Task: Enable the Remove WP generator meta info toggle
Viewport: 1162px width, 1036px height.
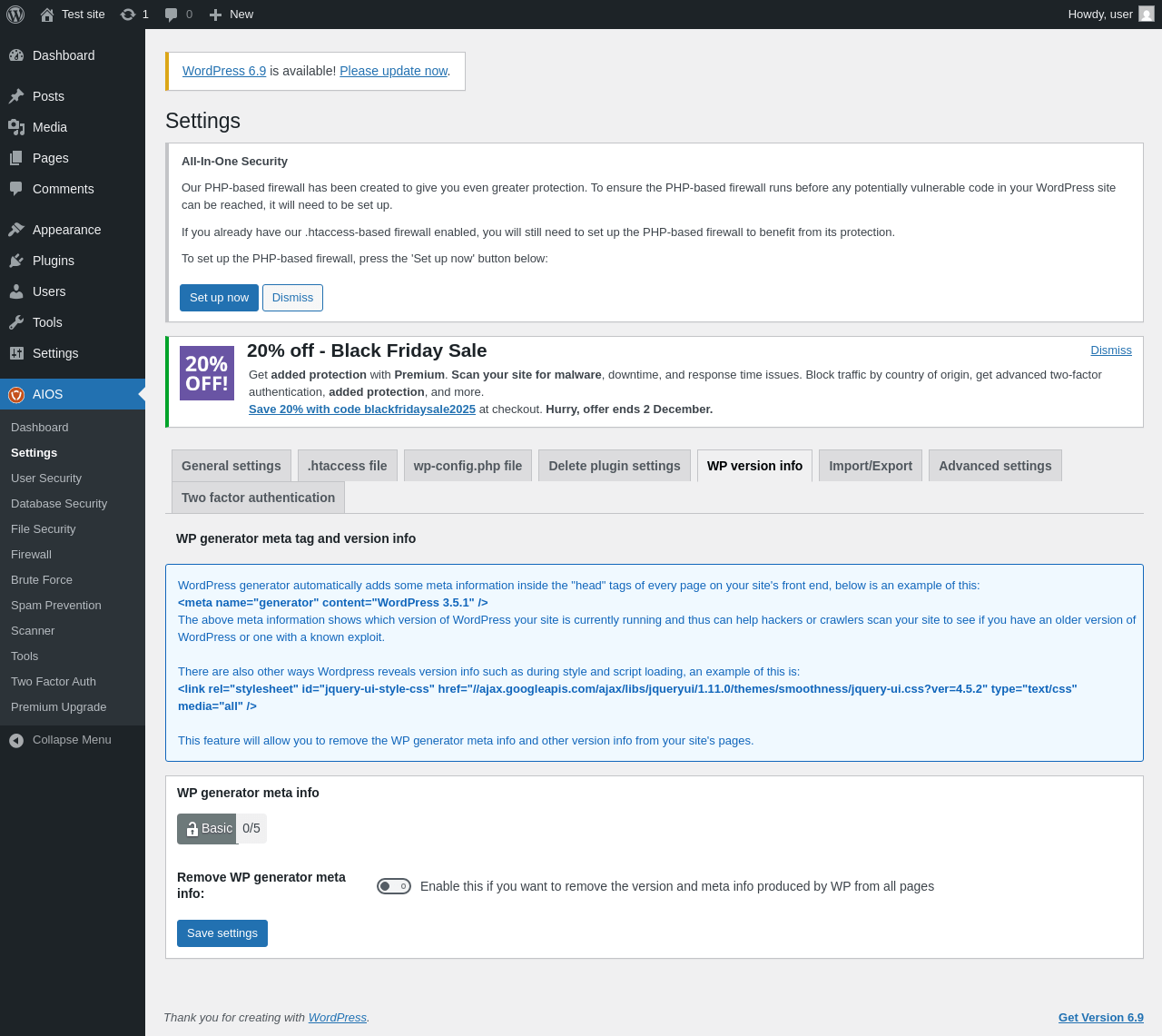Action: point(394,886)
